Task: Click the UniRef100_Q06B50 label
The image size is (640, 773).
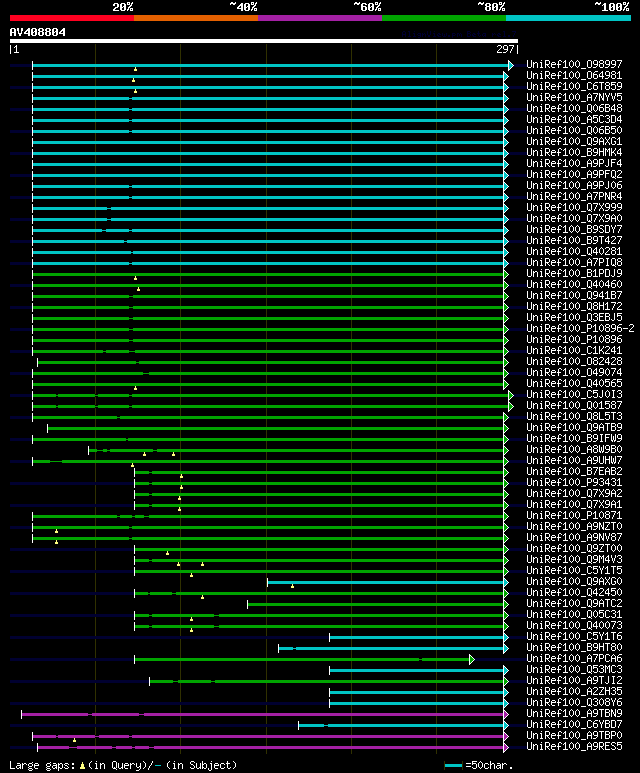Action: [x=574, y=131]
